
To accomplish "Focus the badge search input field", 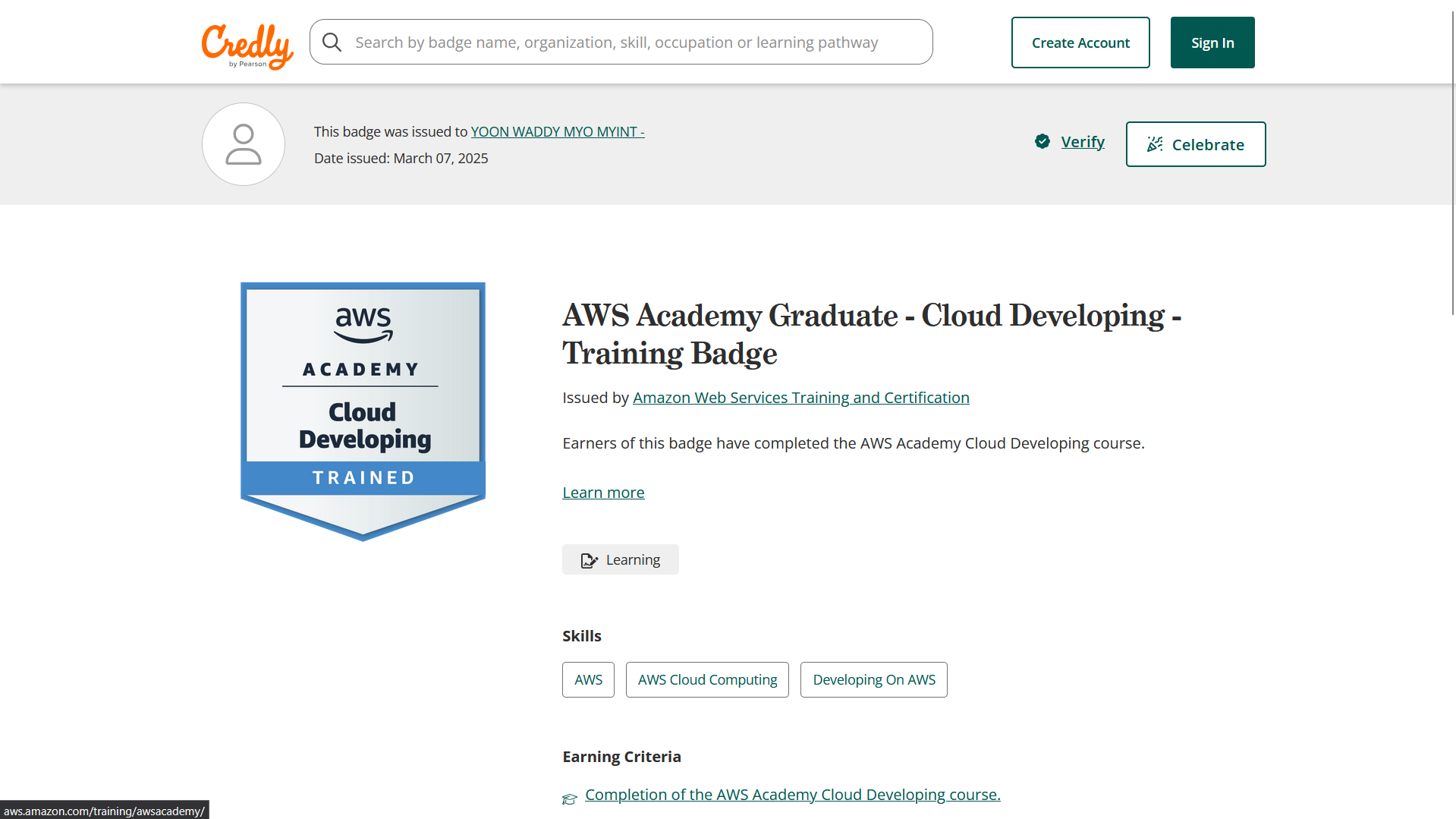I will [x=621, y=42].
